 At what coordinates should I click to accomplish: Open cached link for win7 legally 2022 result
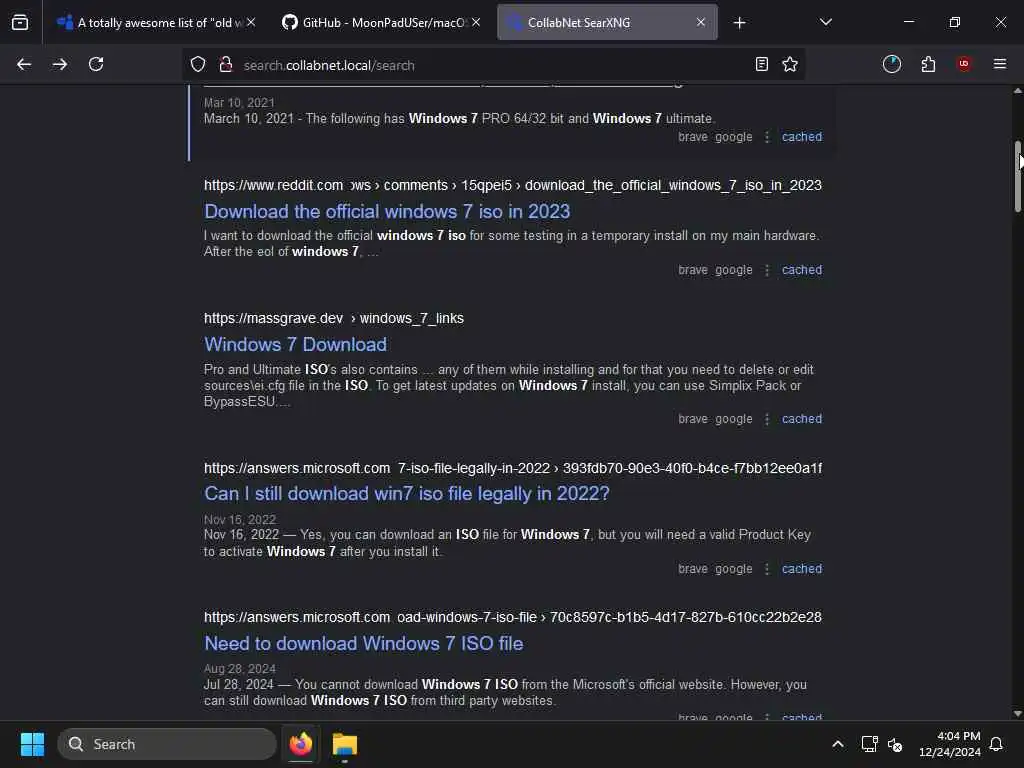click(802, 569)
